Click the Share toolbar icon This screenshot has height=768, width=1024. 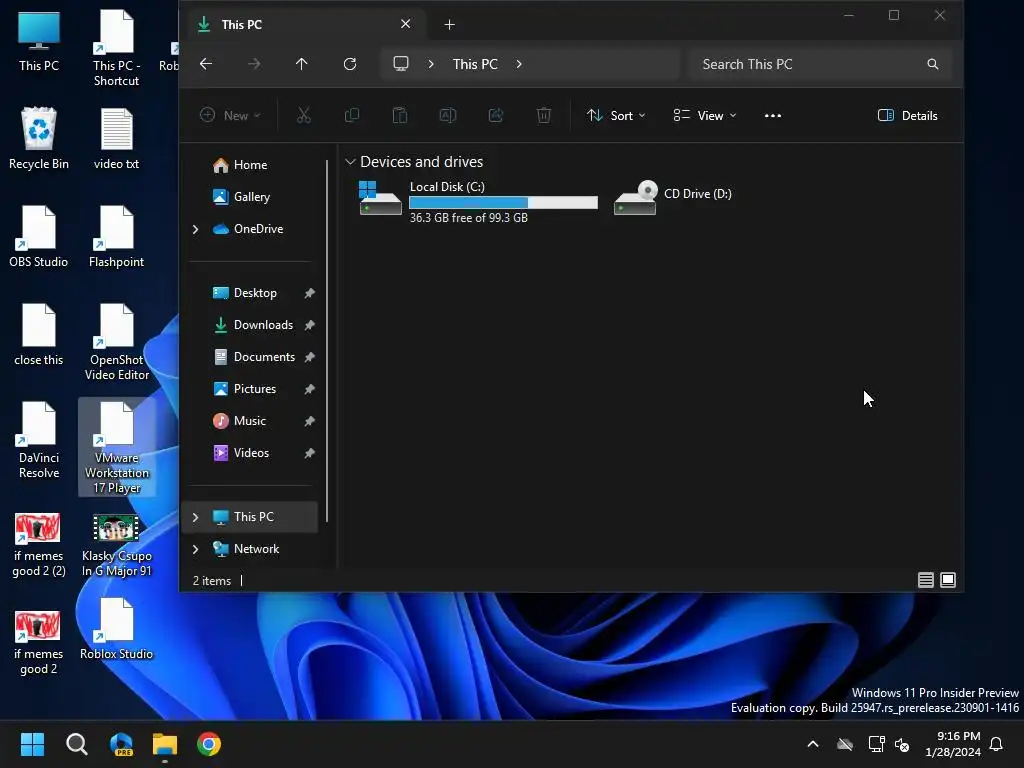point(496,116)
